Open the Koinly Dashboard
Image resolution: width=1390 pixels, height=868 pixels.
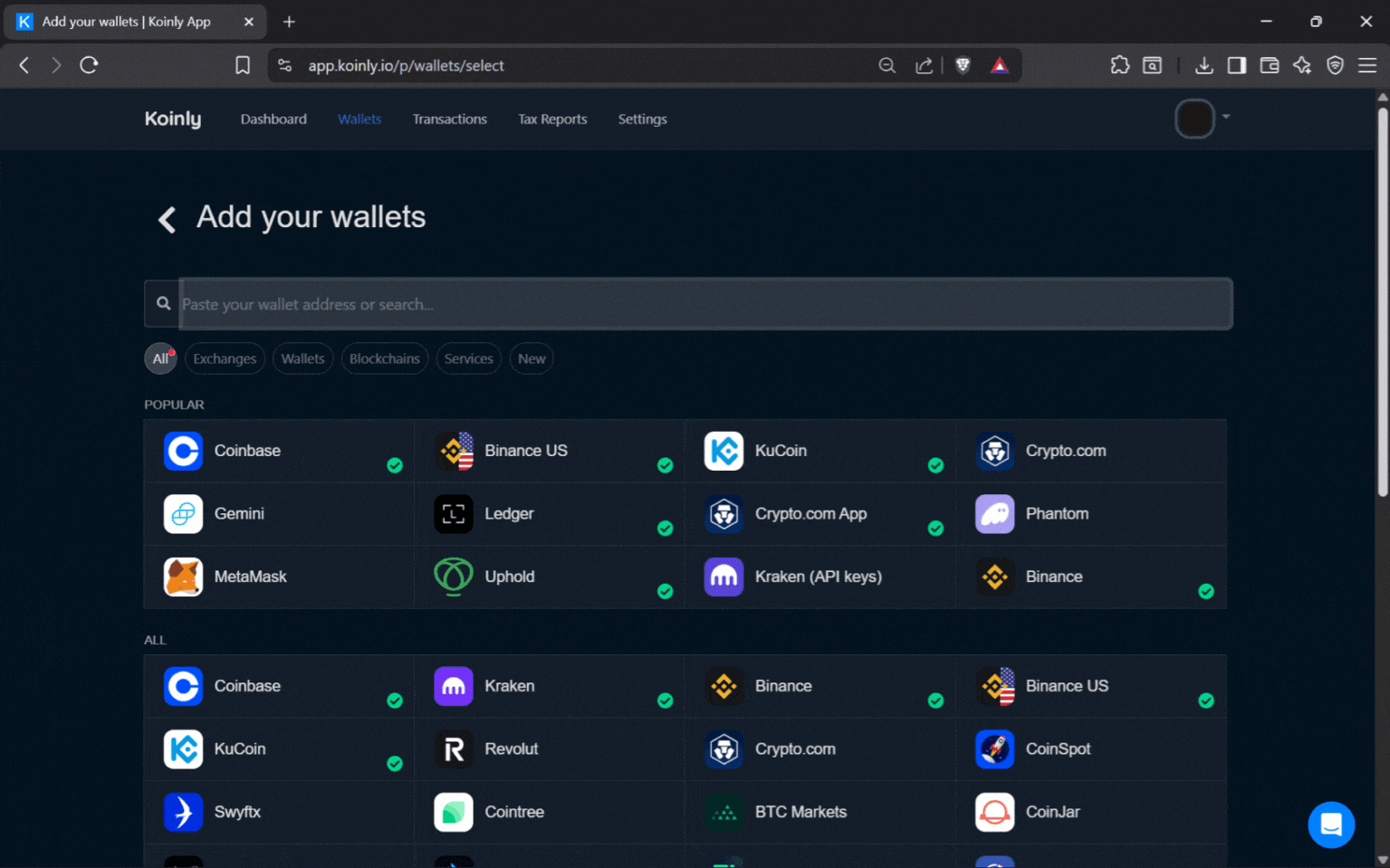[x=273, y=119]
